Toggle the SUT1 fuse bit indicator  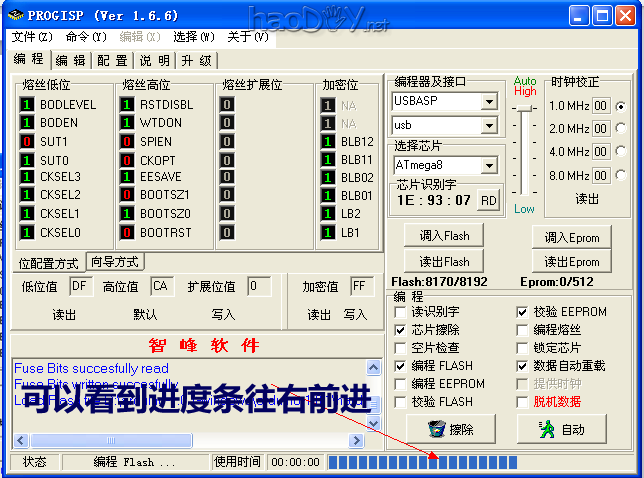click(x=27, y=142)
